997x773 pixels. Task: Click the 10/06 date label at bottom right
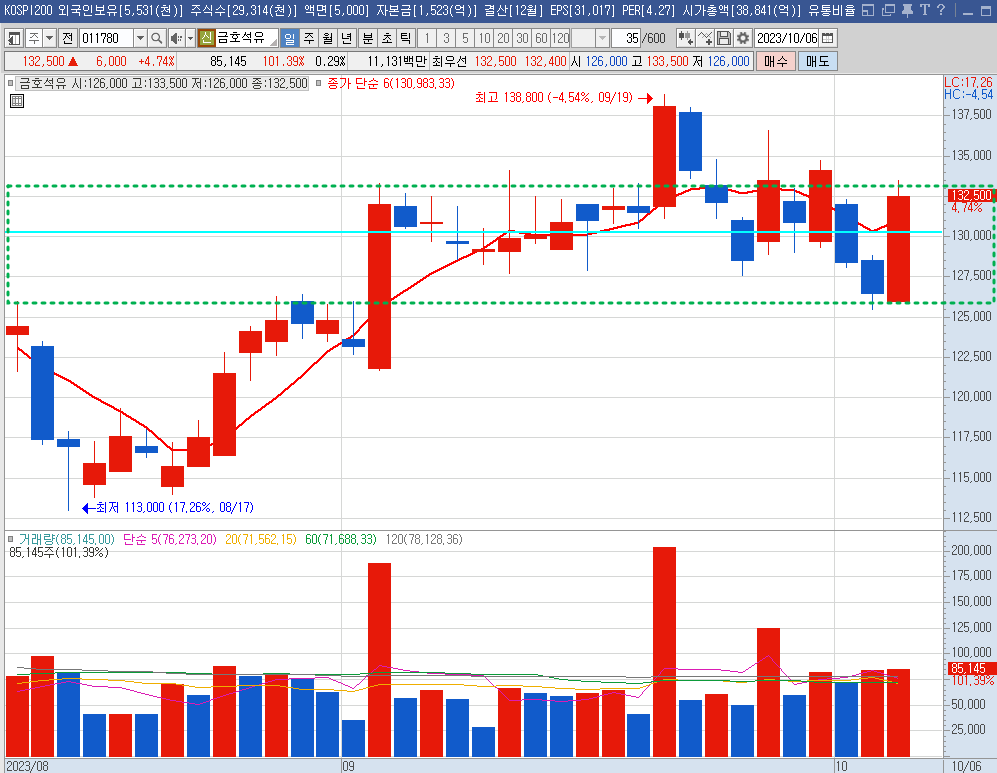click(966, 766)
